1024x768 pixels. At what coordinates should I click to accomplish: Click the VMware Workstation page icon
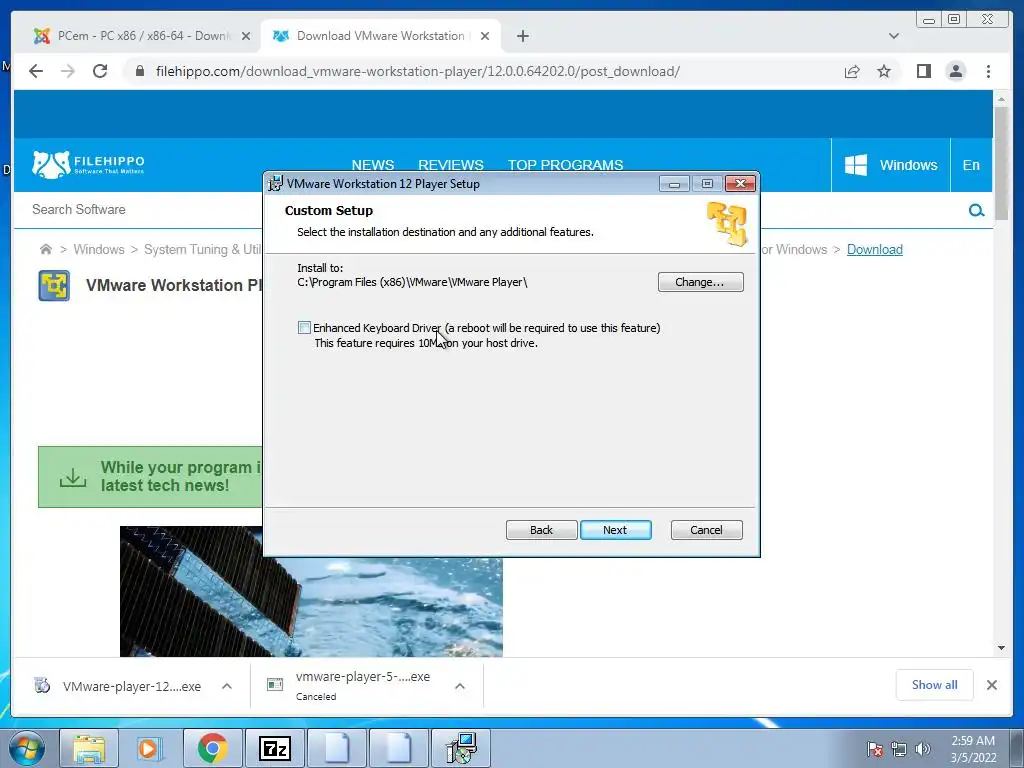pos(54,285)
